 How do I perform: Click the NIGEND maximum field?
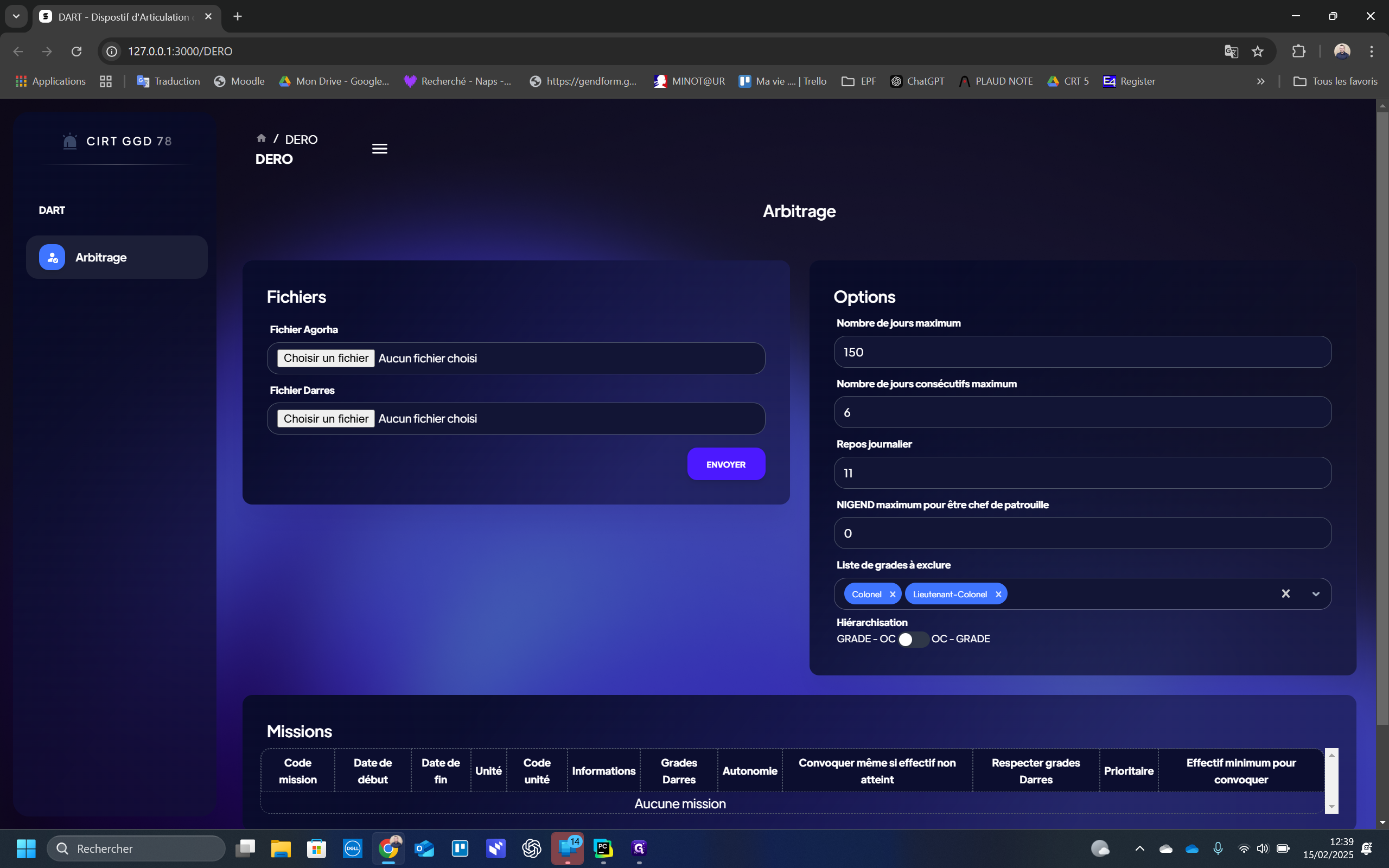click(x=1082, y=533)
